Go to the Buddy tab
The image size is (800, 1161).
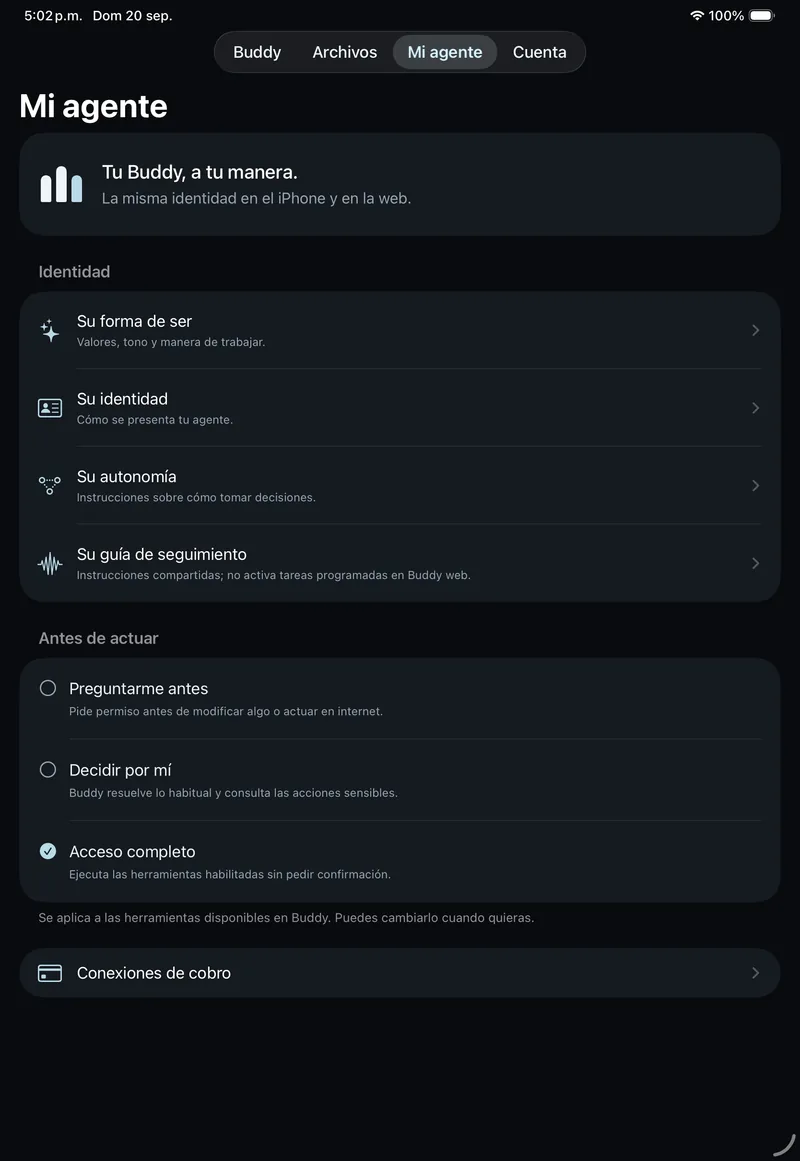click(257, 52)
